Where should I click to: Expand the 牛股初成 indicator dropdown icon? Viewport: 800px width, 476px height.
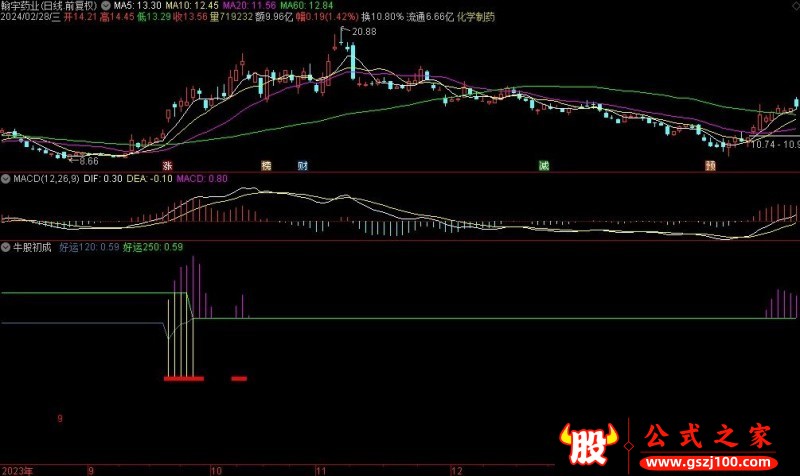pyautogui.click(x=6, y=246)
